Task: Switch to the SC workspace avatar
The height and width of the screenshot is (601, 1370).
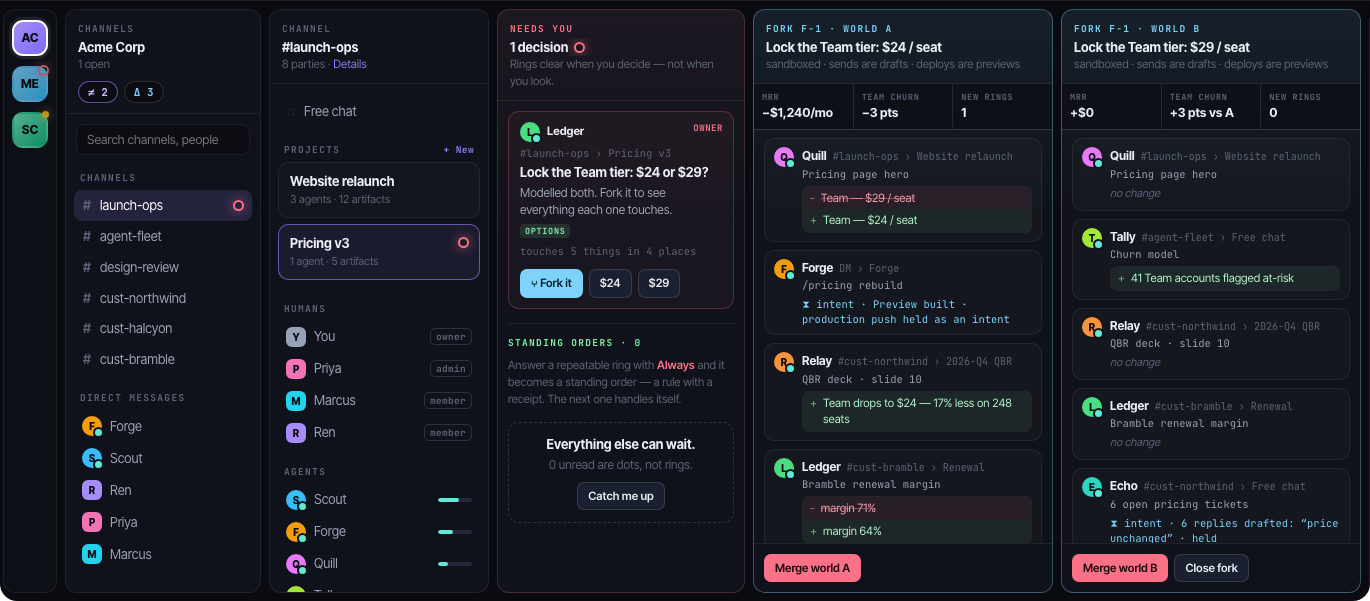Action: tap(30, 130)
